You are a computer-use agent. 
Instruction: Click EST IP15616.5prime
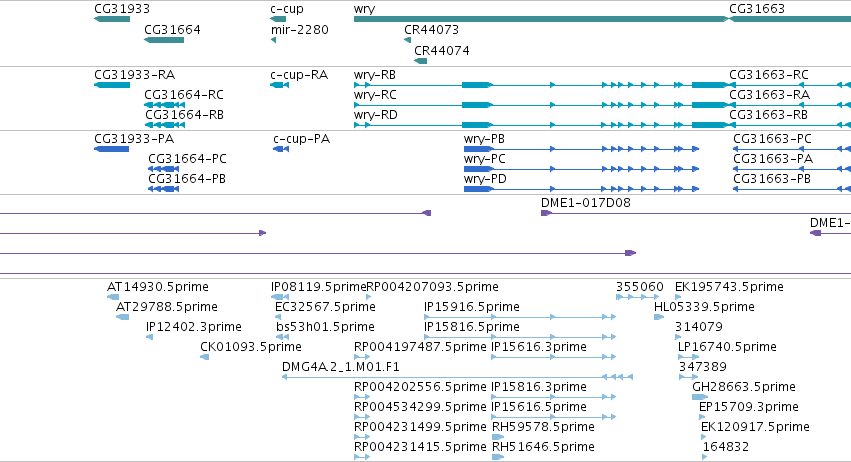pos(539,407)
